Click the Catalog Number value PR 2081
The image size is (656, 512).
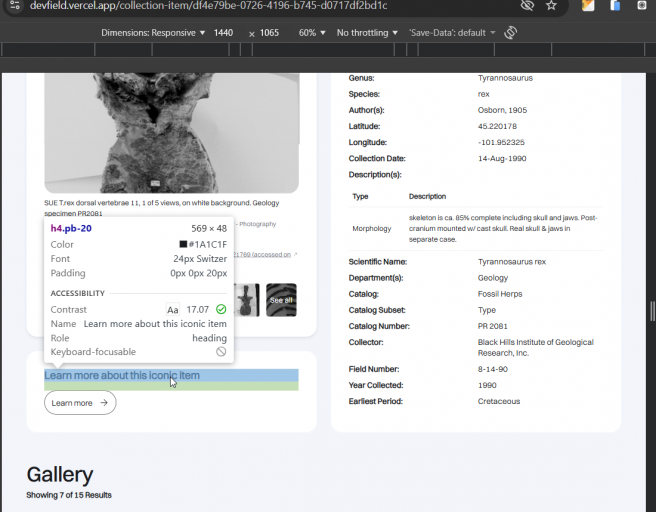(493, 326)
